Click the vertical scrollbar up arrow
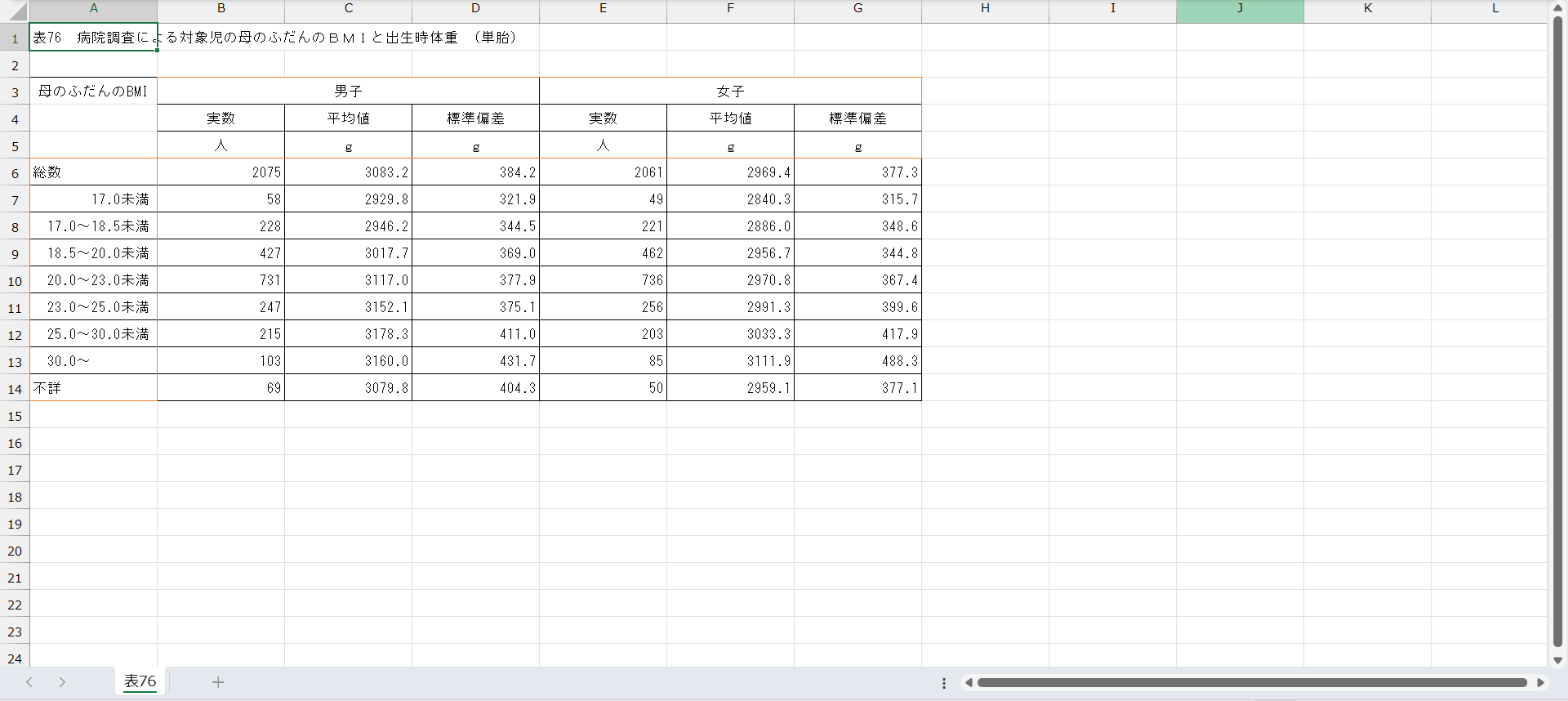 1557,8
